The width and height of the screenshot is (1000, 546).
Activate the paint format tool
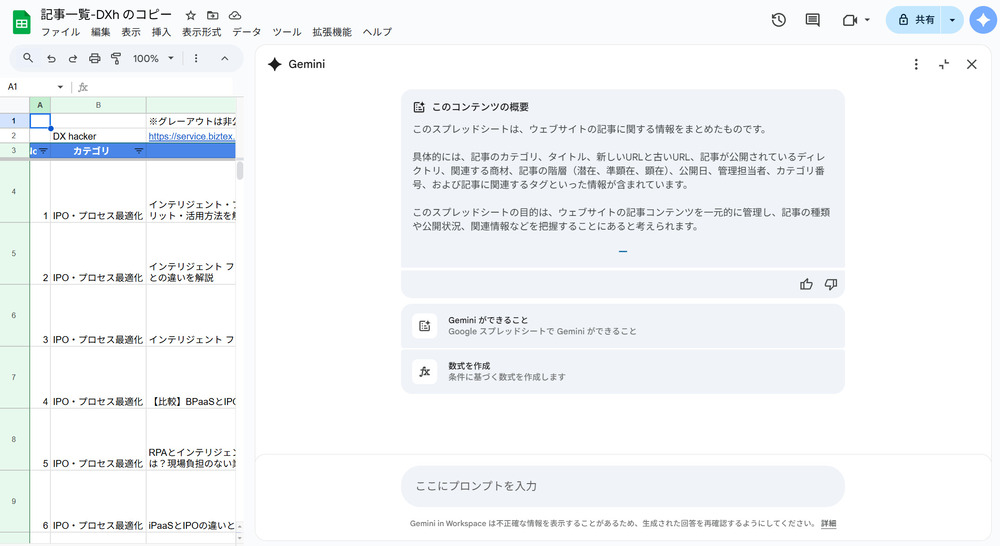116,58
